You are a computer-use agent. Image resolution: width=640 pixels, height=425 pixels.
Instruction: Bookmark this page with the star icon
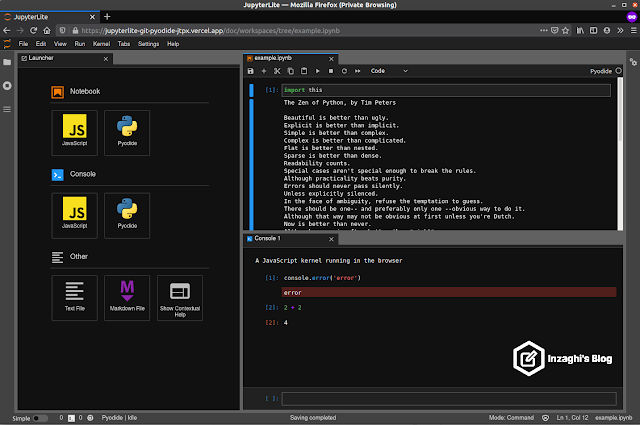click(565, 30)
